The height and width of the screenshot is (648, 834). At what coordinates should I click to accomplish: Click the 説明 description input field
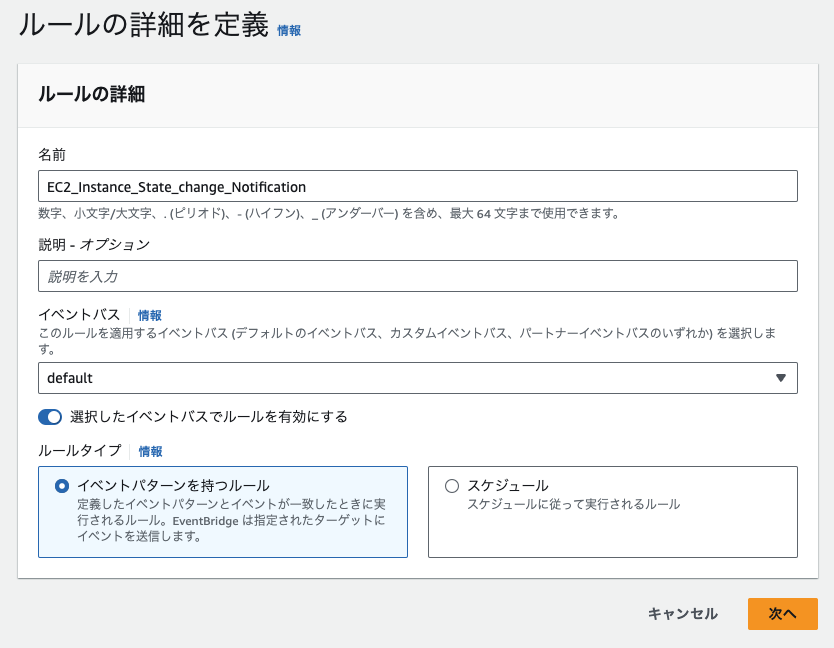point(418,276)
